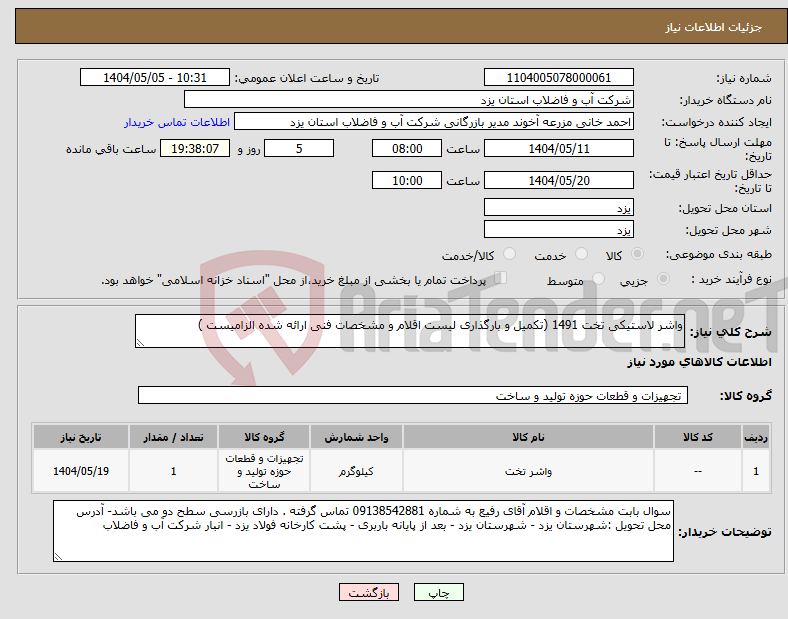Viewport: 788px width, 619px height.
Task: Click the requester field احمد خانی مزرعه آخوند
Action: [x=434, y=122]
